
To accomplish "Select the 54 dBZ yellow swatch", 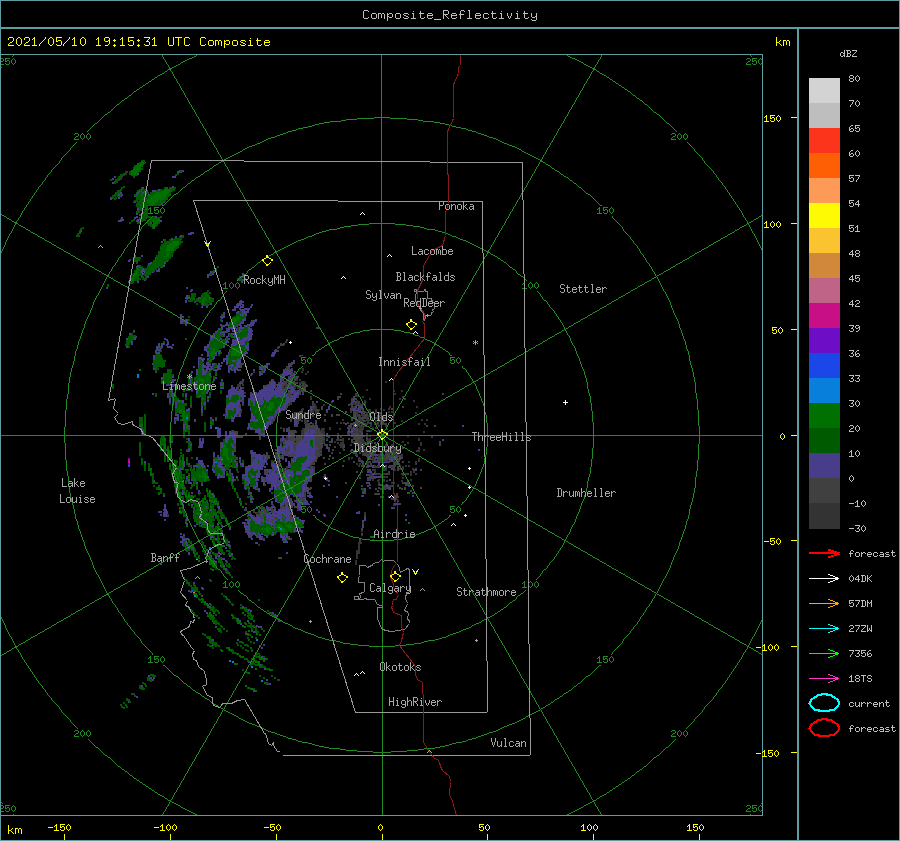I will [824, 216].
